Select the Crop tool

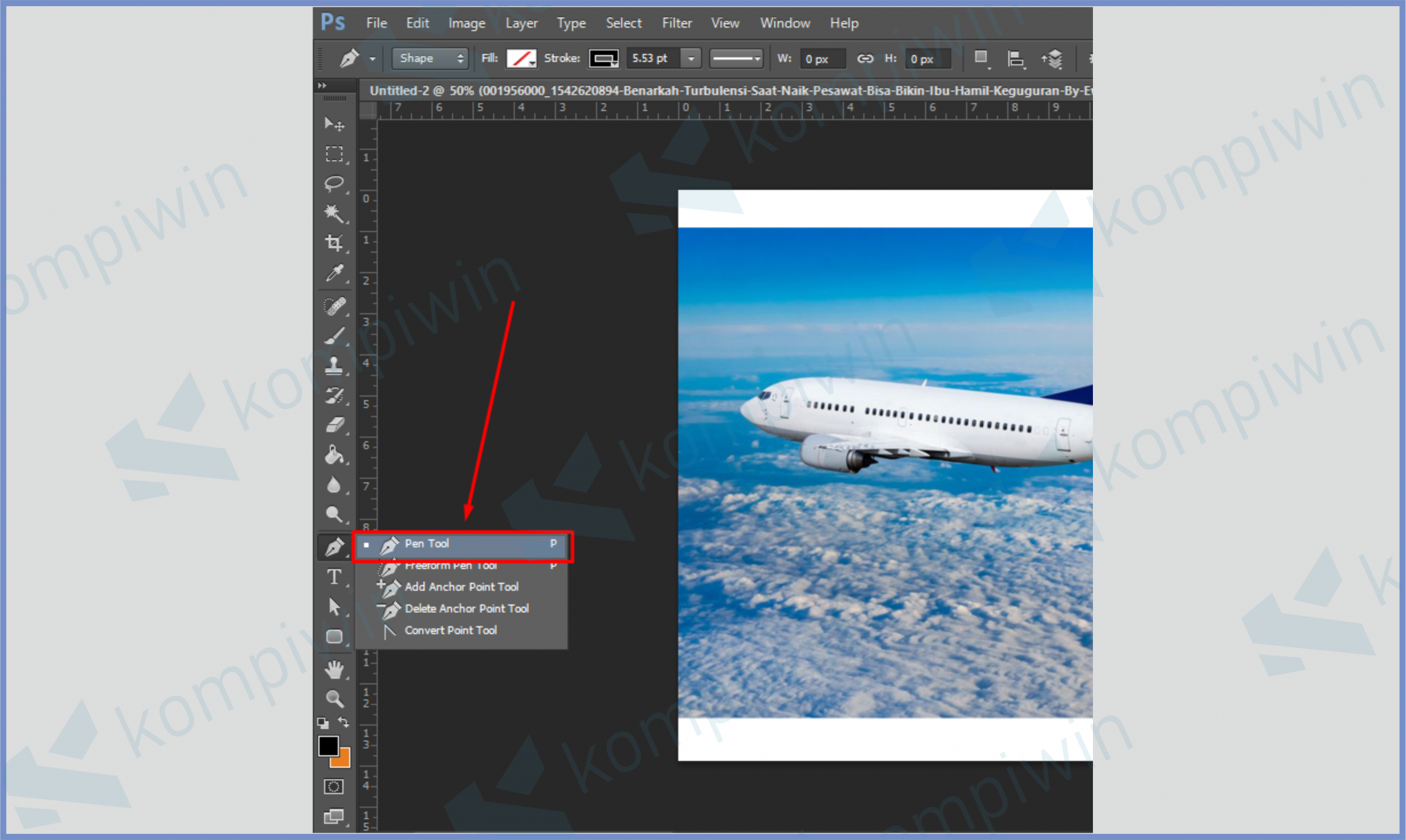click(x=334, y=243)
